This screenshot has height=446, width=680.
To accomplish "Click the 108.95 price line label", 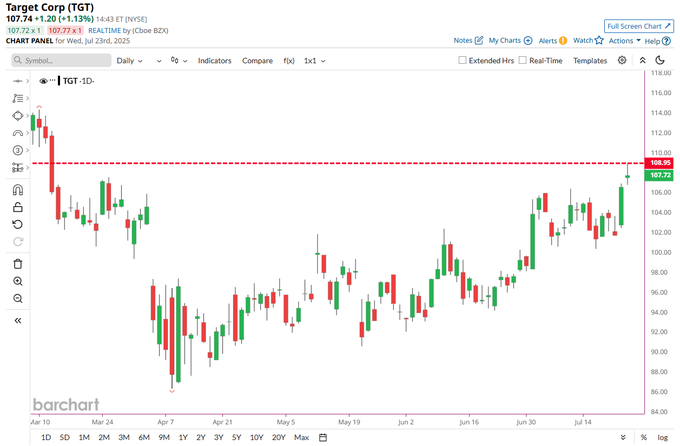I will pos(660,163).
